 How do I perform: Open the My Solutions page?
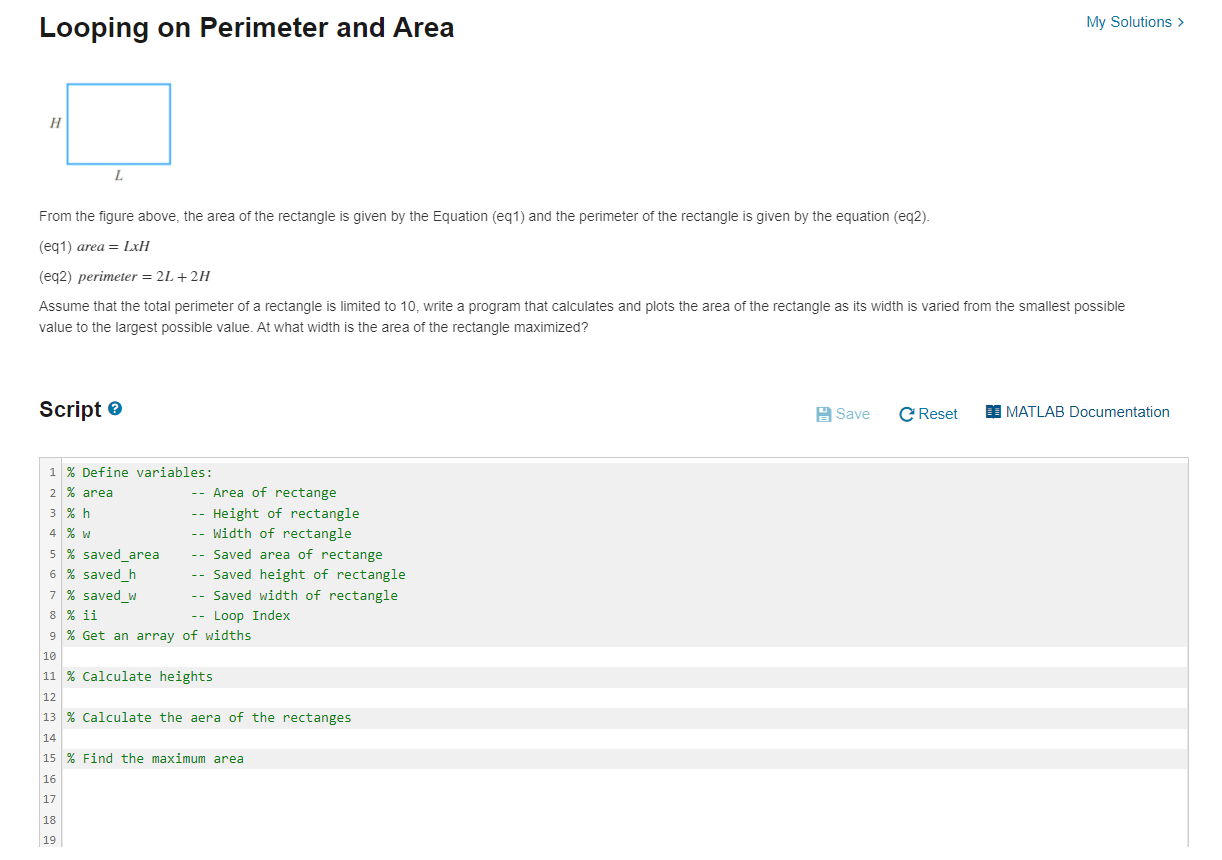1128,21
